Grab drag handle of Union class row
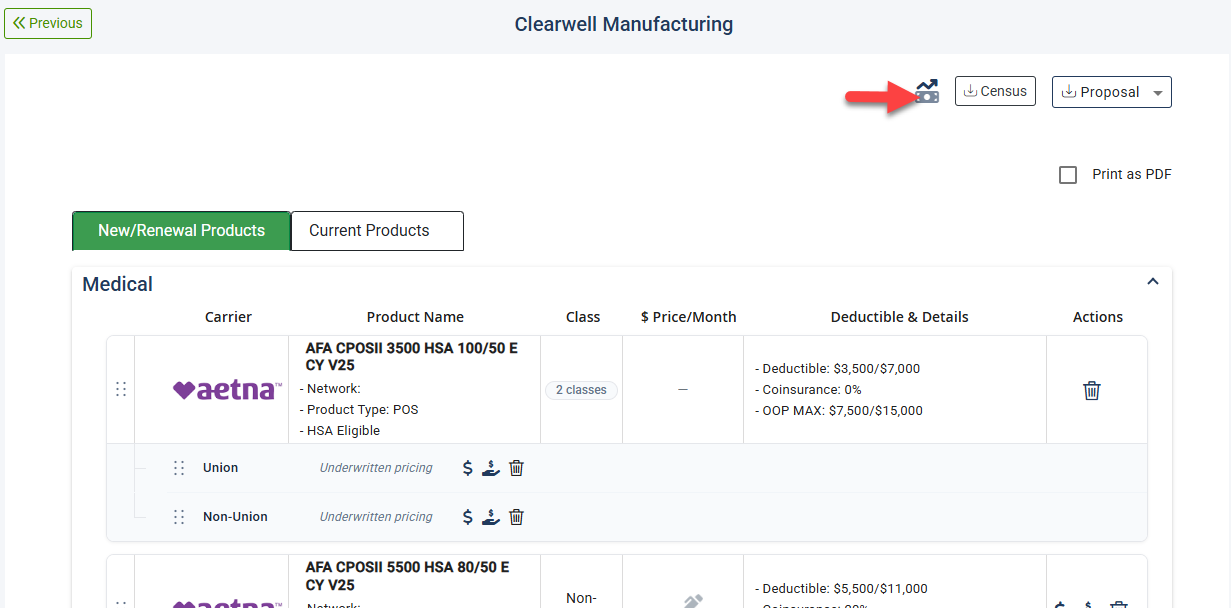The height and width of the screenshot is (608, 1231). 179,468
